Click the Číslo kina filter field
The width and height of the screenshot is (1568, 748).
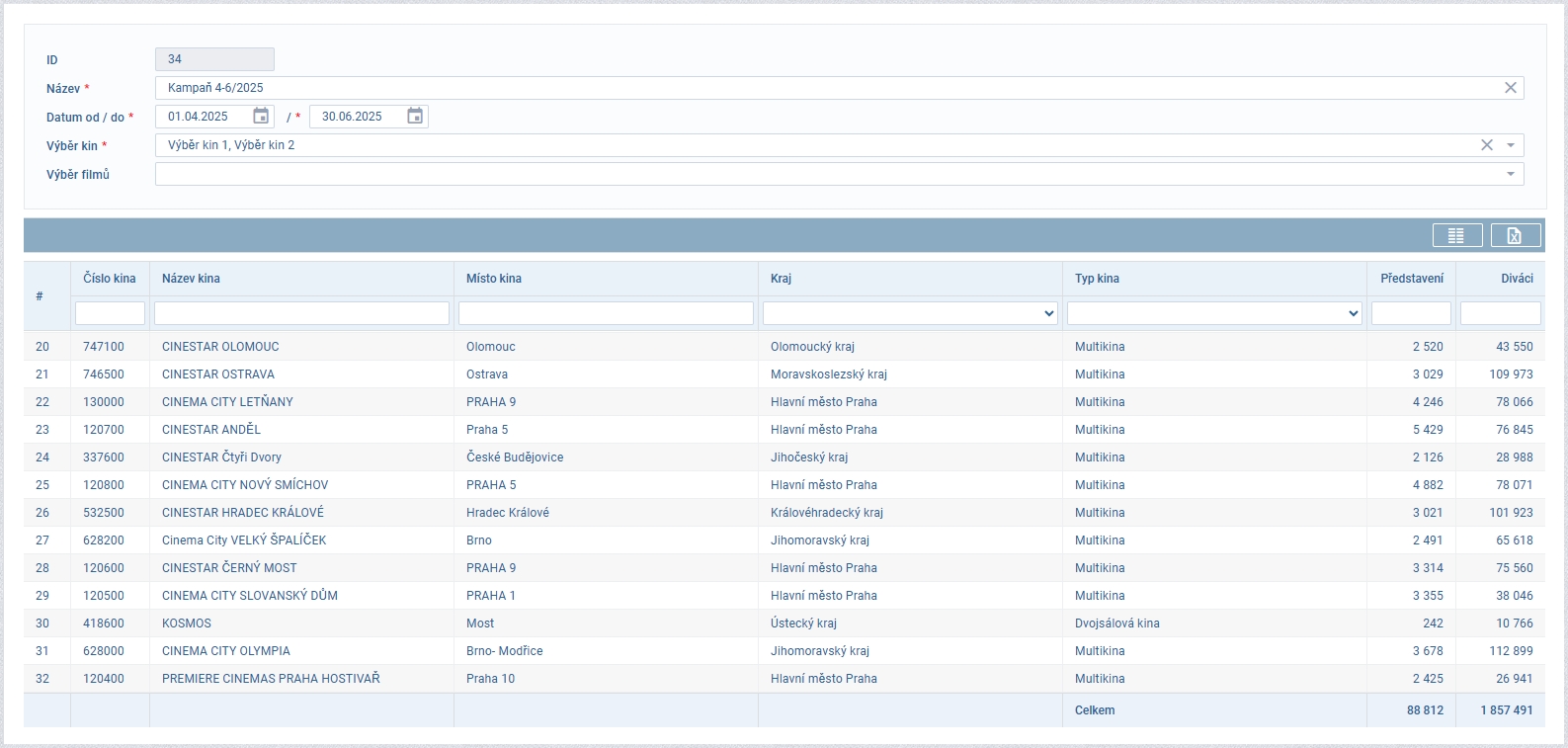(x=110, y=313)
